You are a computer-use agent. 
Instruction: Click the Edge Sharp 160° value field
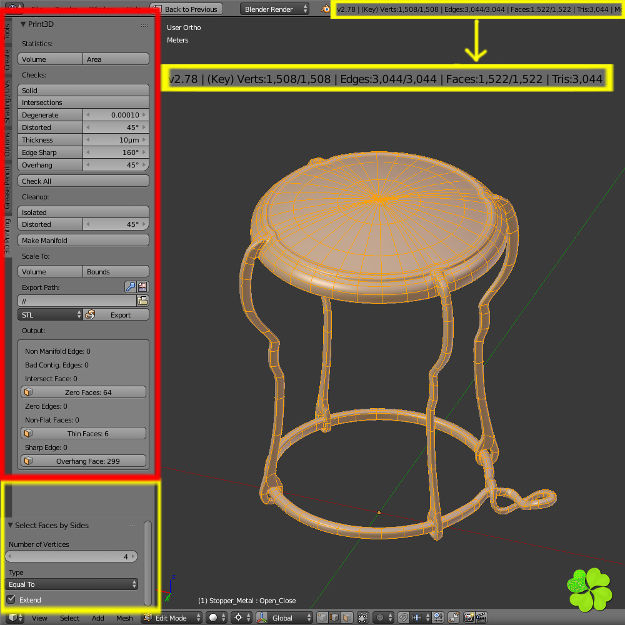(x=116, y=152)
